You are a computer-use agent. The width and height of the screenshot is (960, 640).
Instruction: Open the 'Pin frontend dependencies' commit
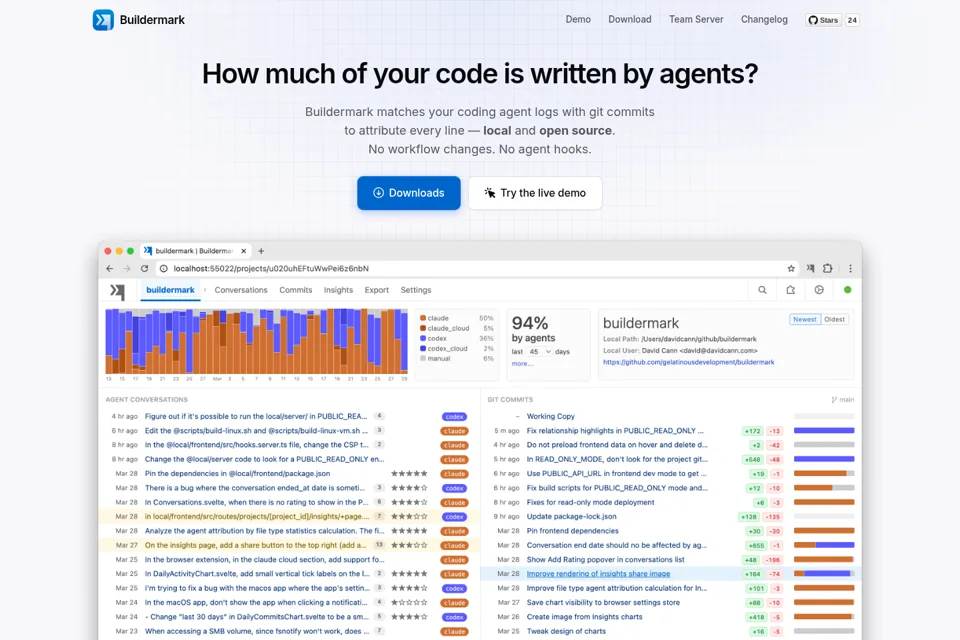[572, 531]
